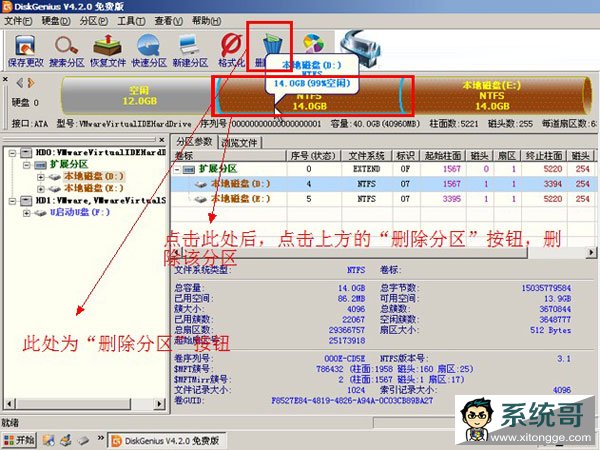
Task: Click the 序号(状态) column header
Action: (x=313, y=156)
